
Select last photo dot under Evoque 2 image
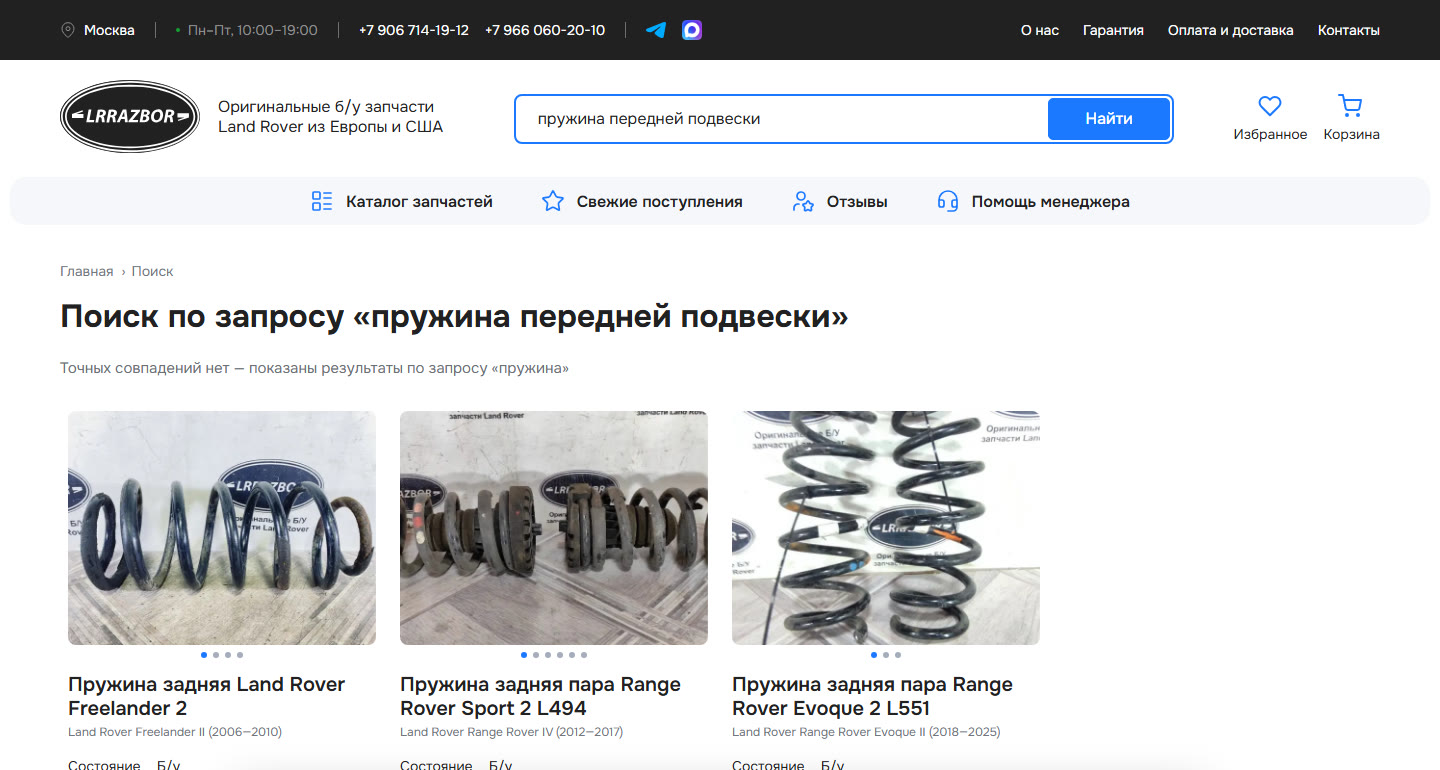[898, 655]
